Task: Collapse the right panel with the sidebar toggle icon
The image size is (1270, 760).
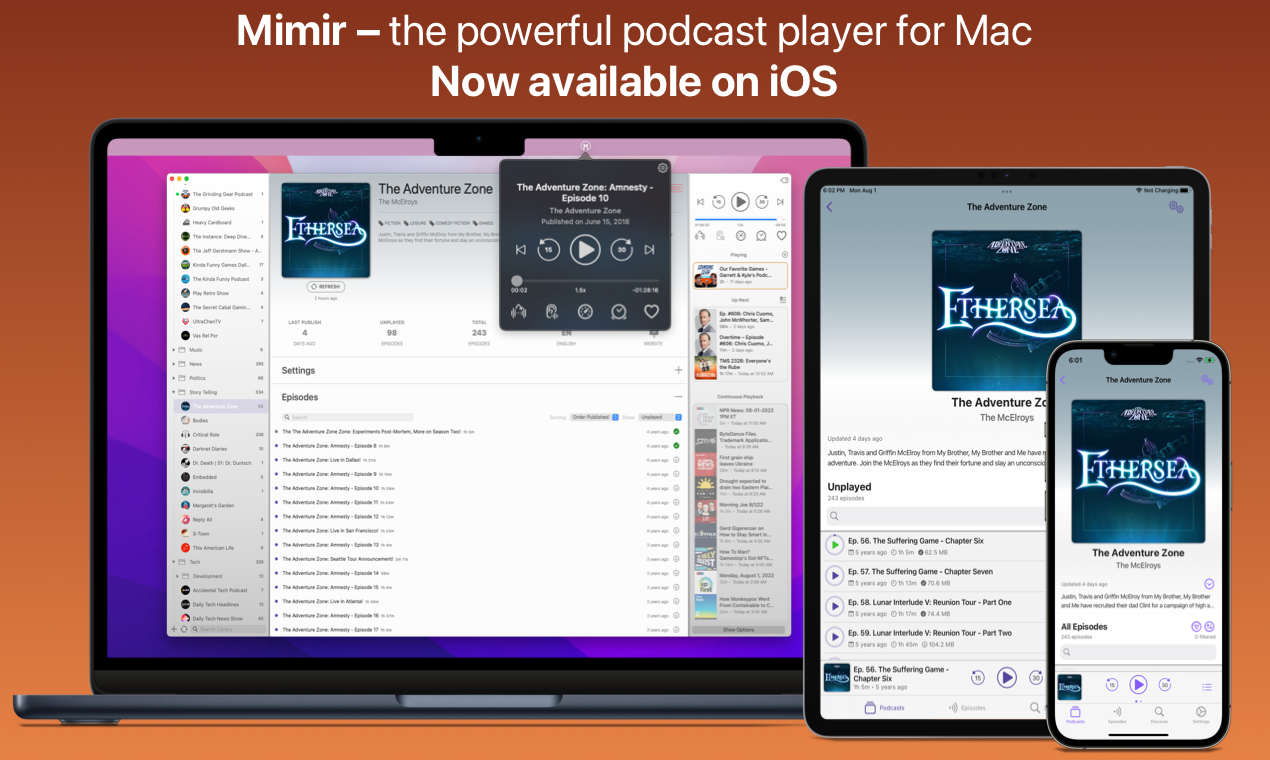Action: [782, 180]
